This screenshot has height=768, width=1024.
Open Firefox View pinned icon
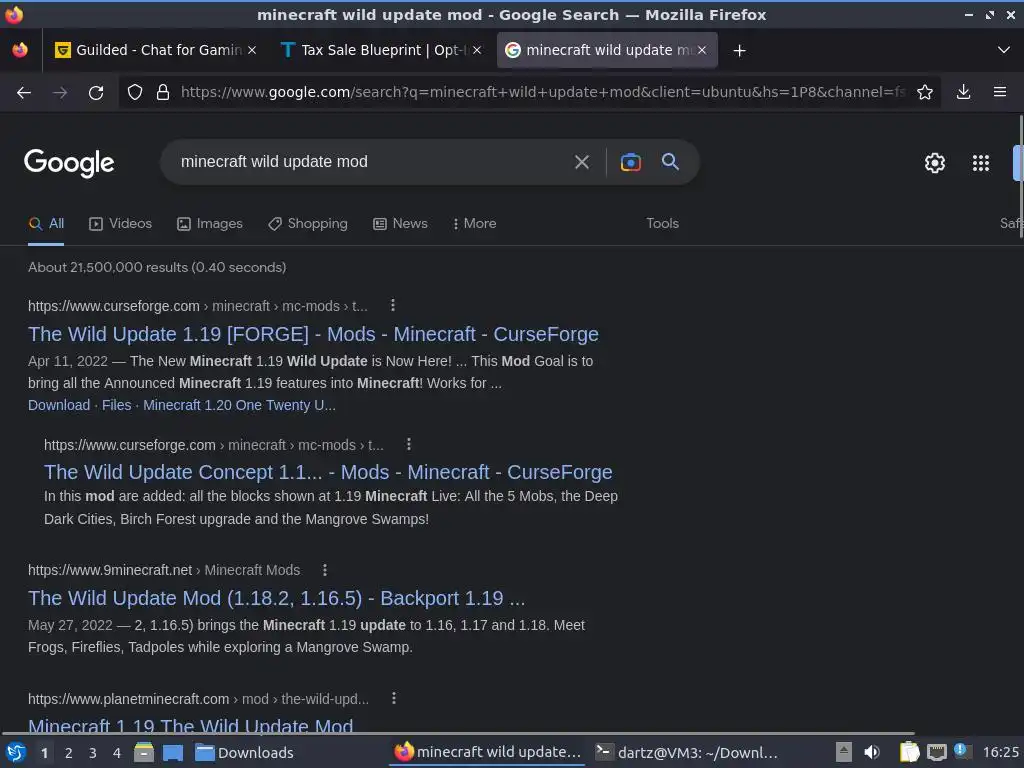pyautogui.click(x=20, y=50)
